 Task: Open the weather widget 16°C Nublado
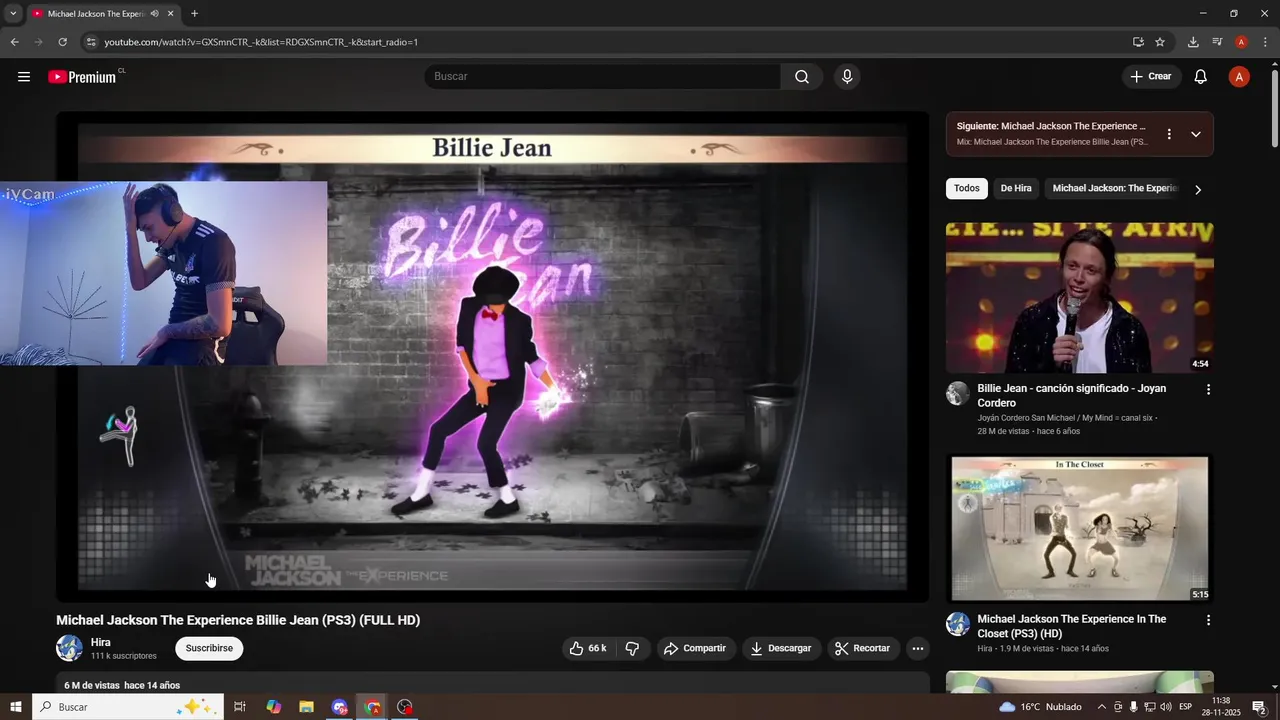click(x=1039, y=707)
